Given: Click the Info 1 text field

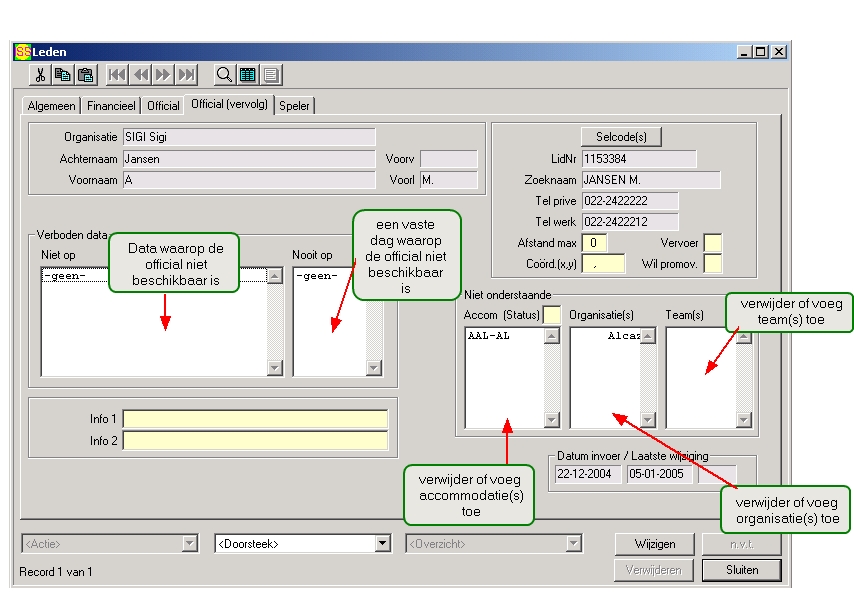Looking at the screenshot, I should pyautogui.click(x=255, y=419).
